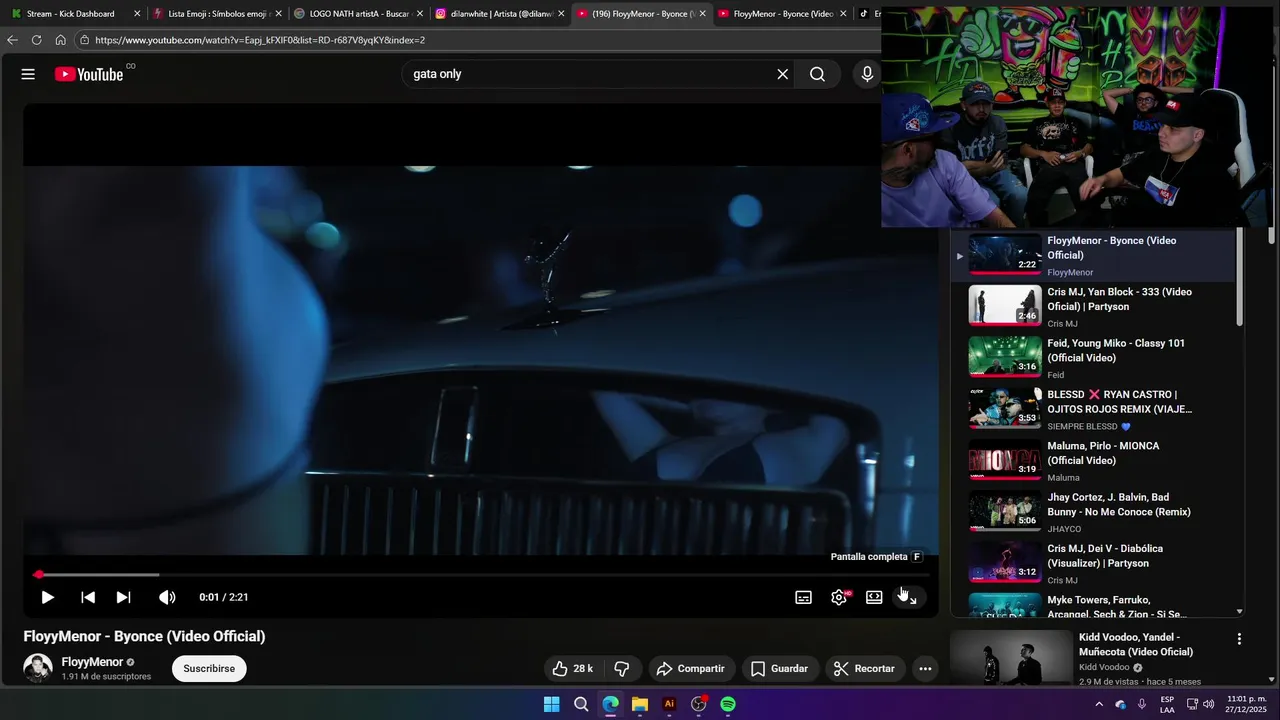Image resolution: width=1280 pixels, height=720 pixels.
Task: Play the Byonce video
Action: pyautogui.click(x=47, y=597)
